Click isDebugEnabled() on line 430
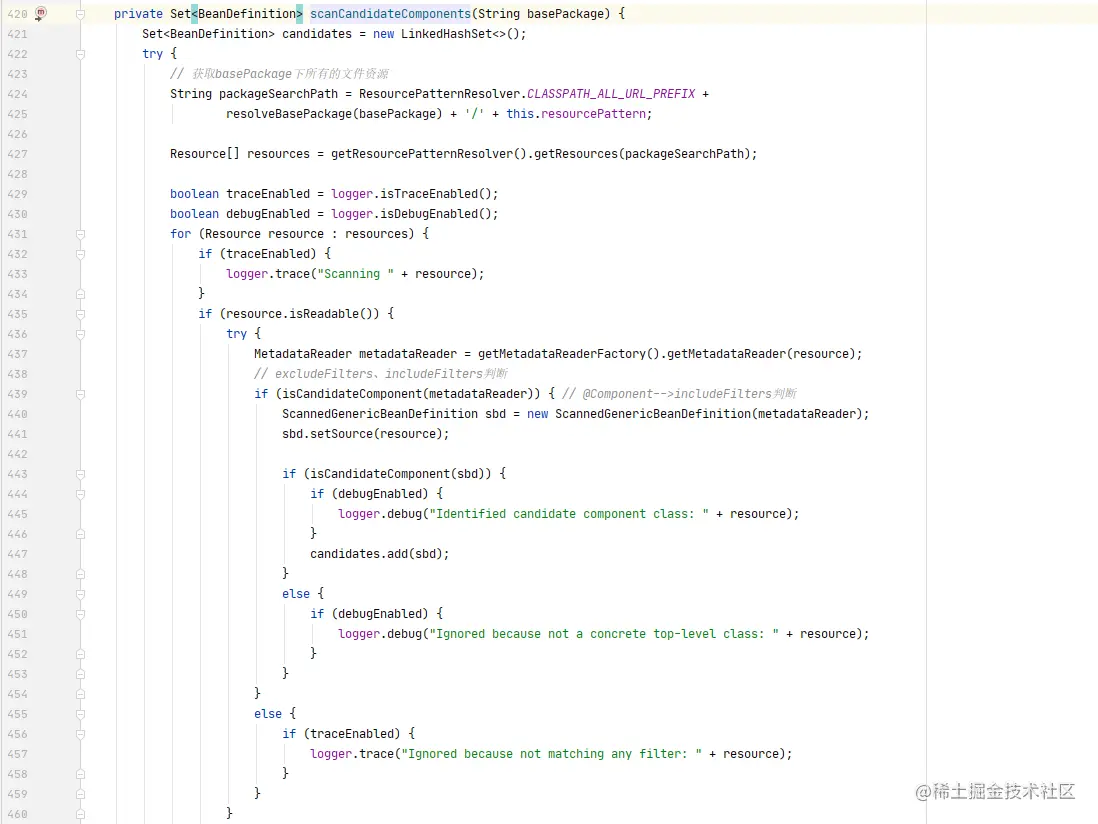Viewport: 1098px width, 824px height. click(436, 214)
